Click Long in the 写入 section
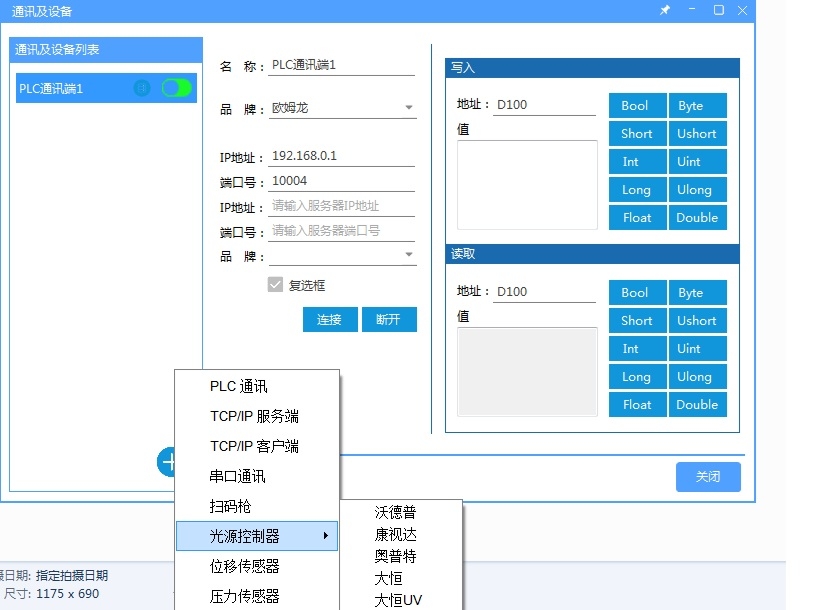Viewport: 819px width, 610px height. click(637, 190)
